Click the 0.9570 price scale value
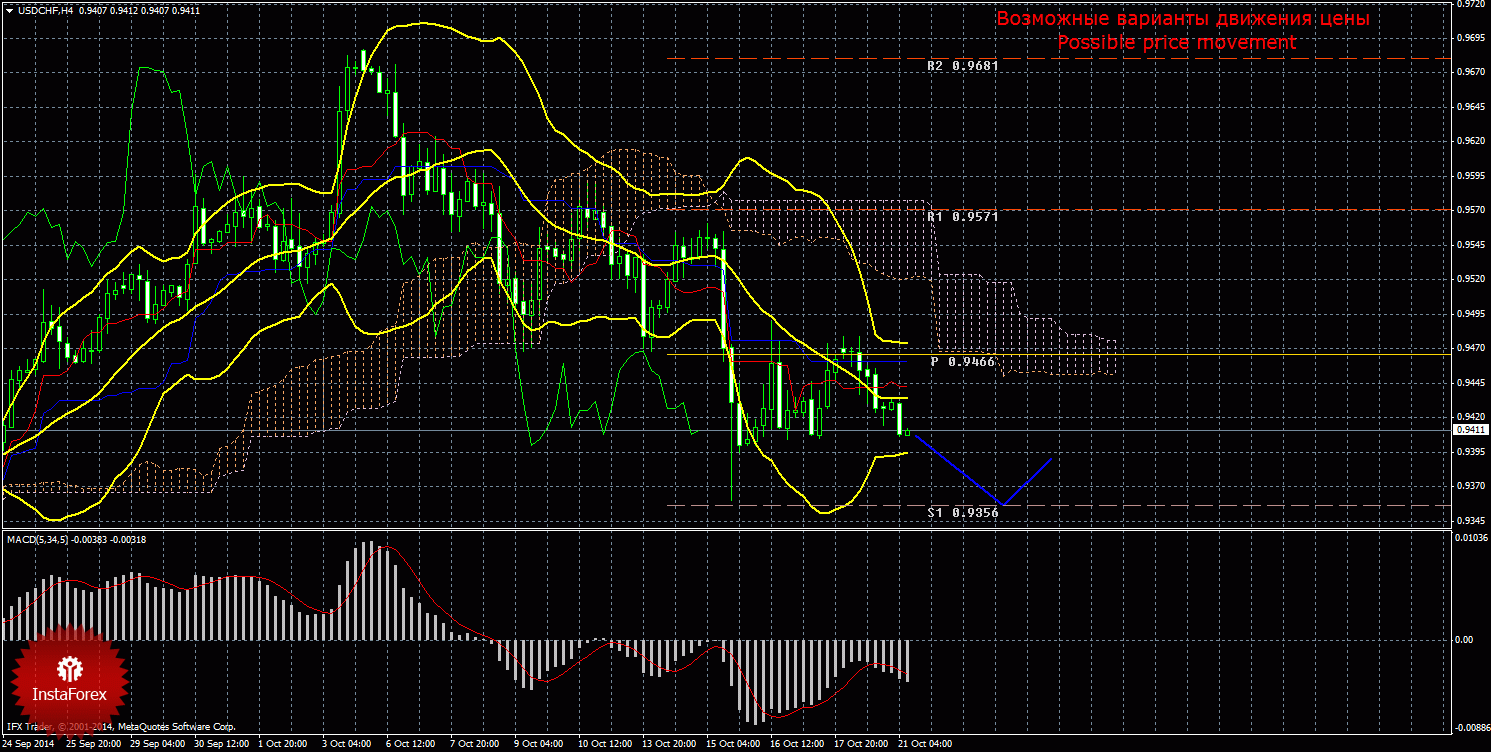The height and width of the screenshot is (752, 1491). tap(1470, 210)
